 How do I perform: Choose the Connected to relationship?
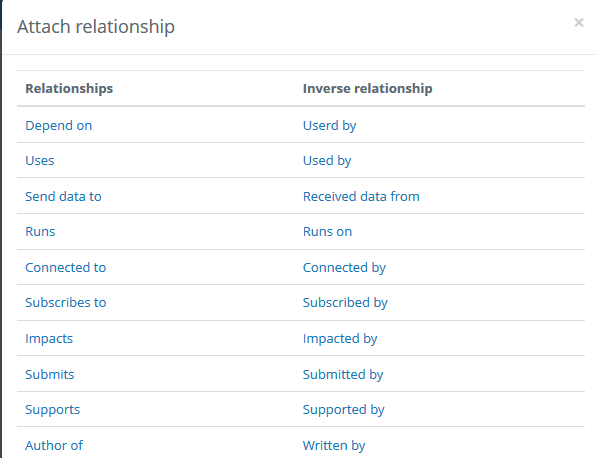66,268
